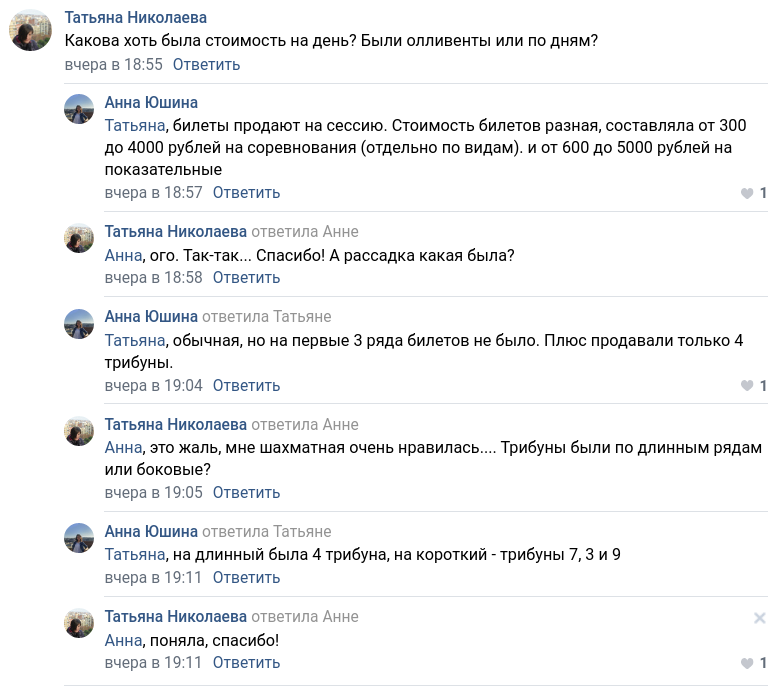Open the 'вчера в 19:05' timestamp
This screenshot has height=686, width=781.
point(154,493)
